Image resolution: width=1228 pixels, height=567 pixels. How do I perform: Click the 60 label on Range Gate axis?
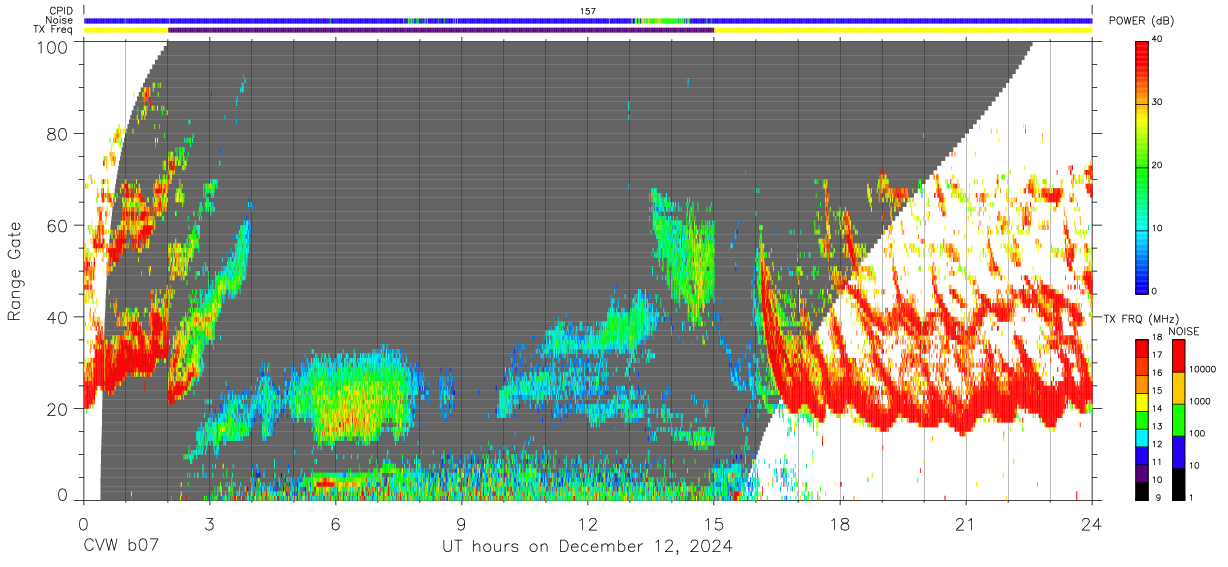tap(58, 225)
